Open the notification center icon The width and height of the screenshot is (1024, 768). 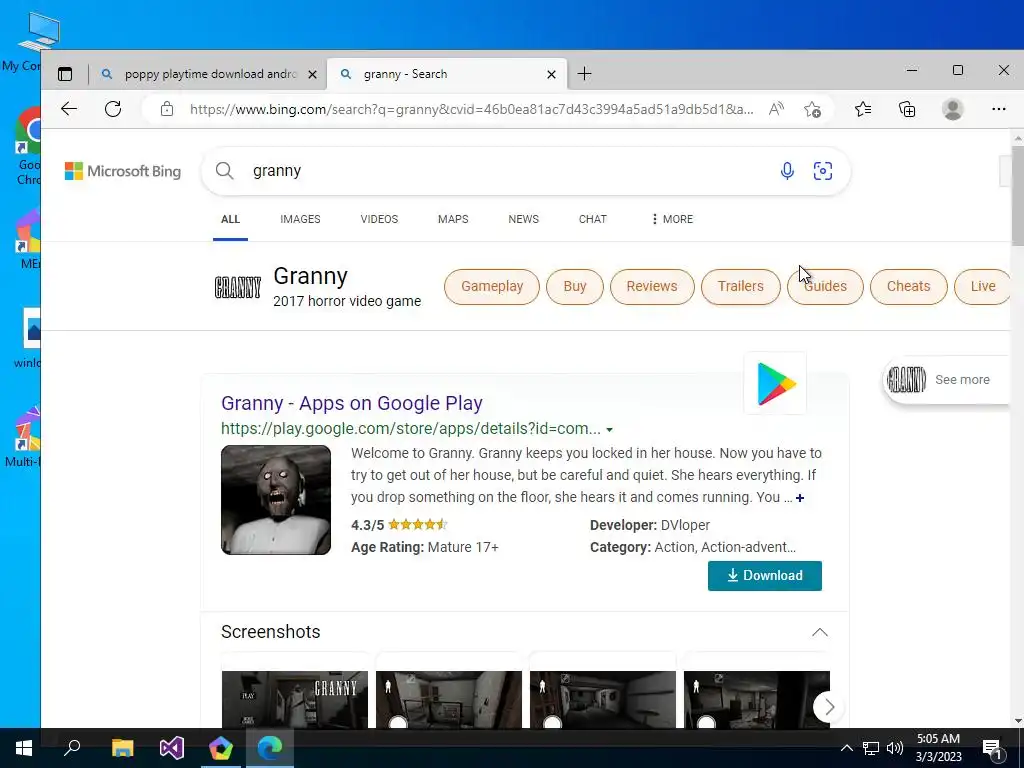coord(993,749)
